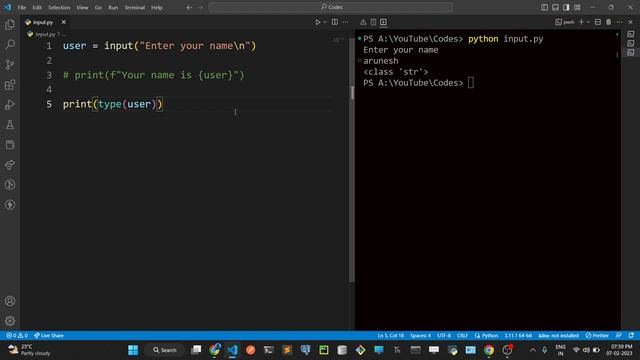Close the terminal panel

click(630, 22)
